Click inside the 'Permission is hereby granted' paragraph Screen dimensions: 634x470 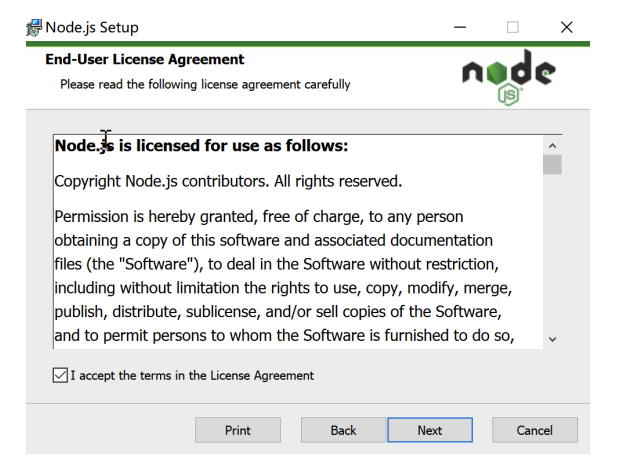click(x=284, y=276)
